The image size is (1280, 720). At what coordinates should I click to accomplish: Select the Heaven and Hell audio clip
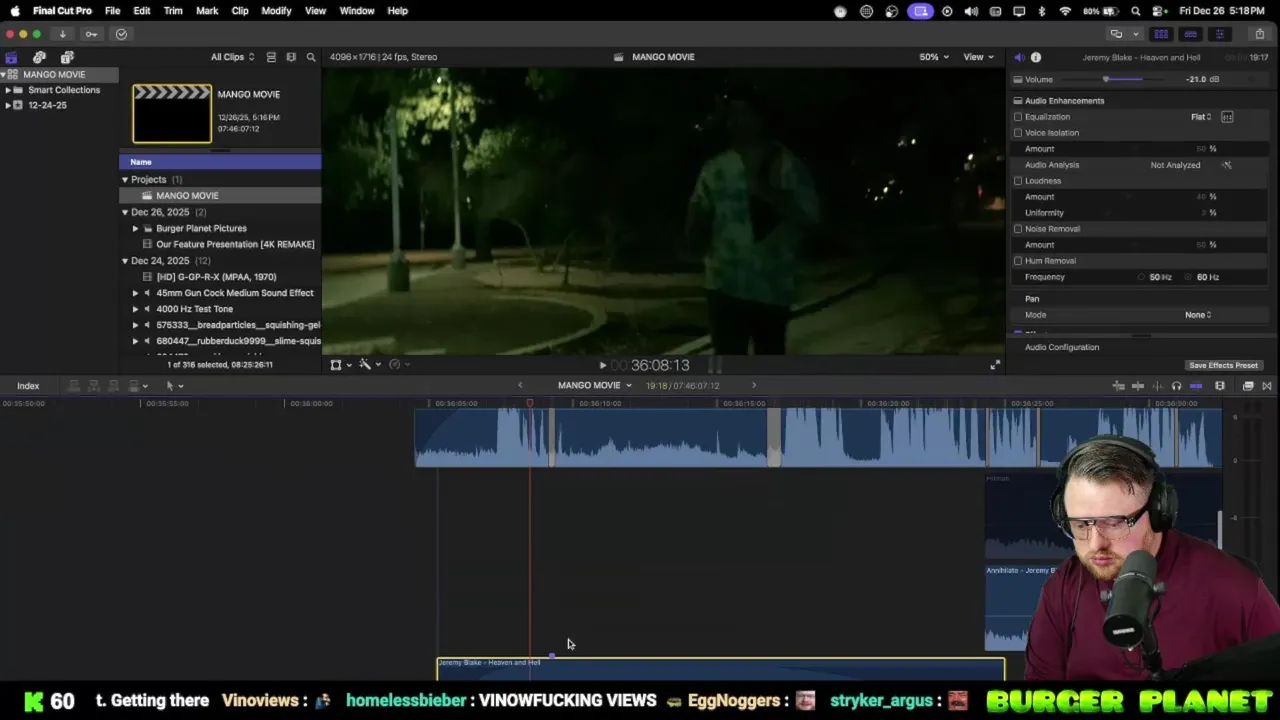click(720, 669)
